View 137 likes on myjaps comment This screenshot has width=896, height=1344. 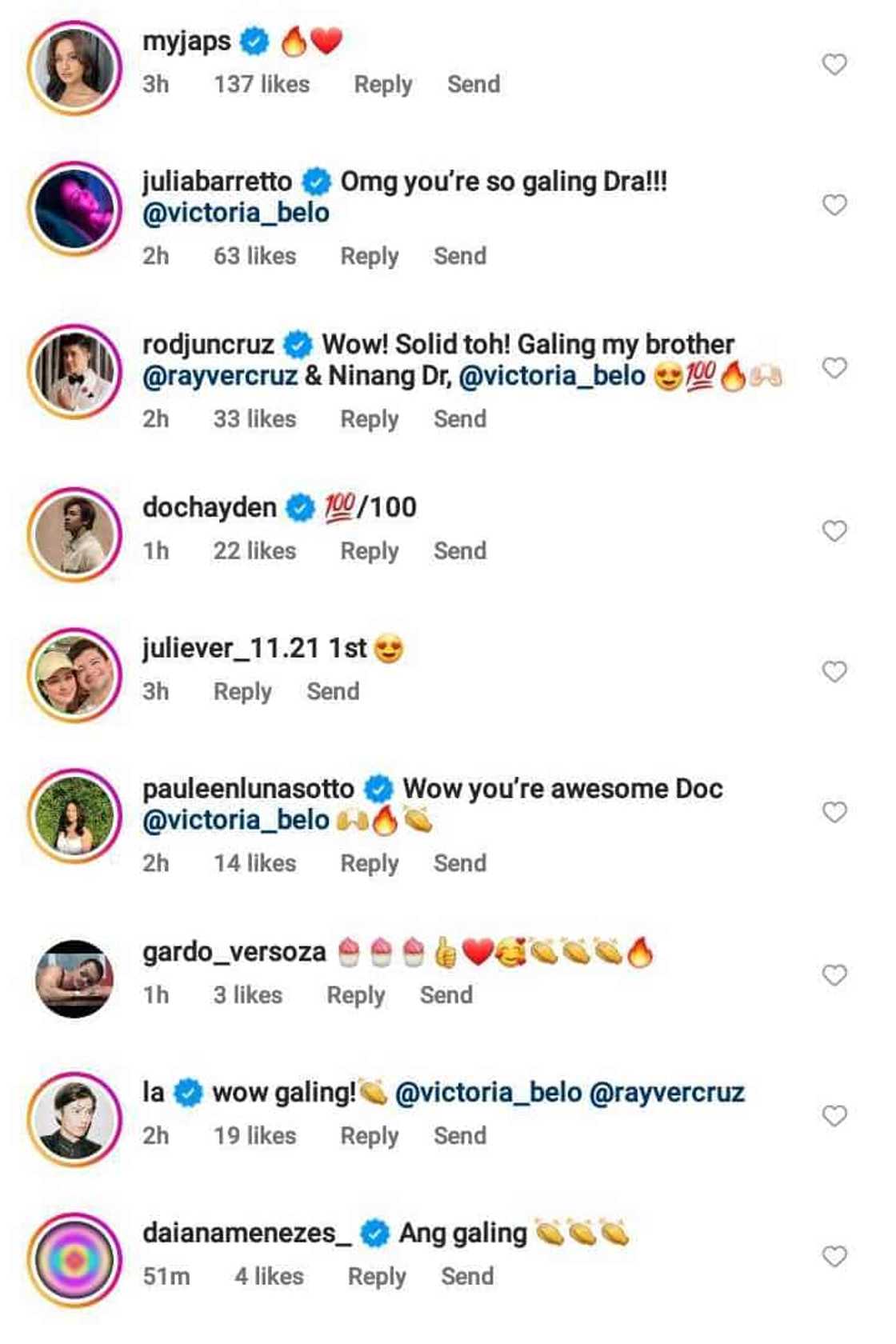point(261,85)
